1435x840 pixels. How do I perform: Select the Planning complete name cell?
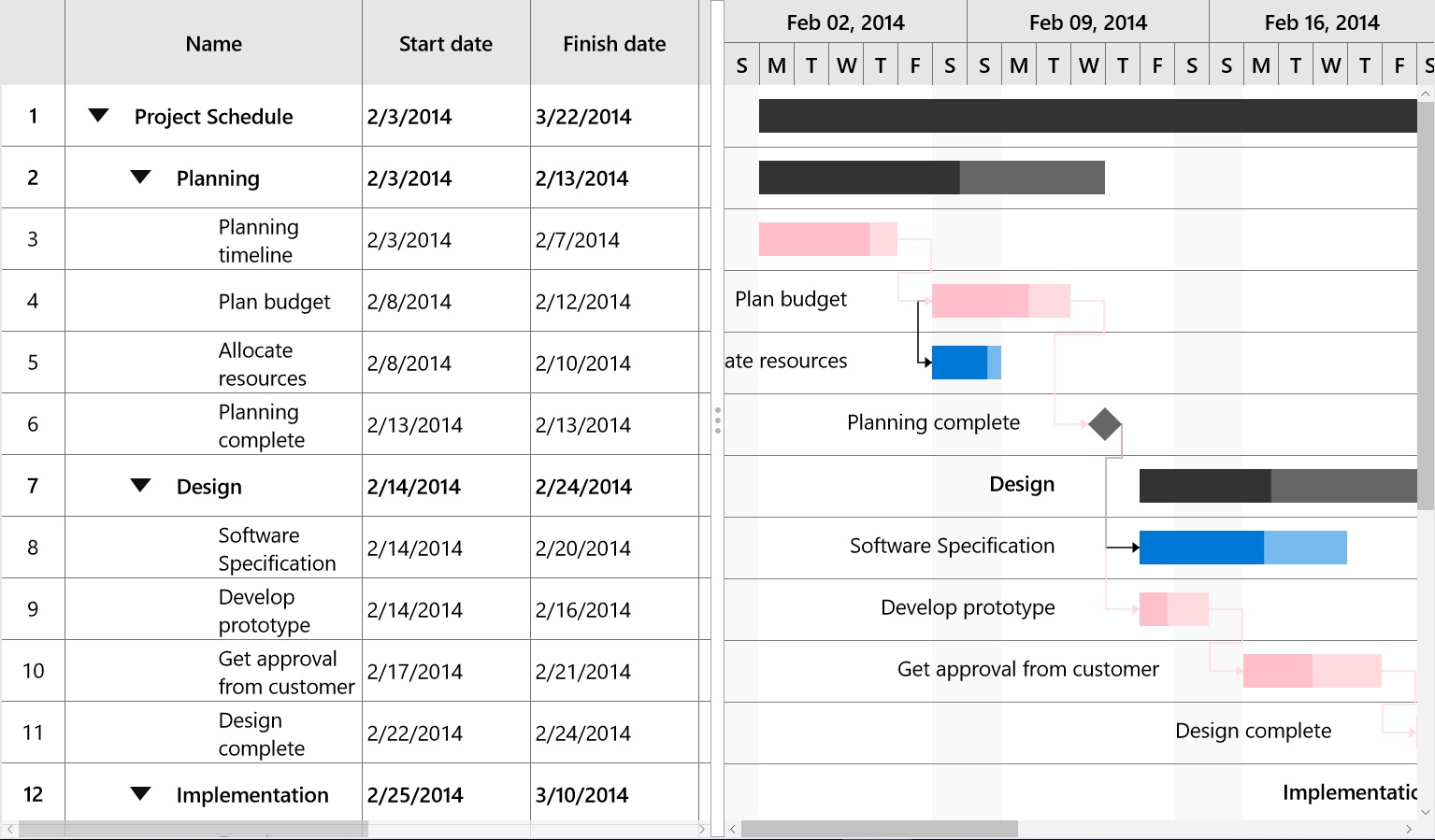(214, 424)
